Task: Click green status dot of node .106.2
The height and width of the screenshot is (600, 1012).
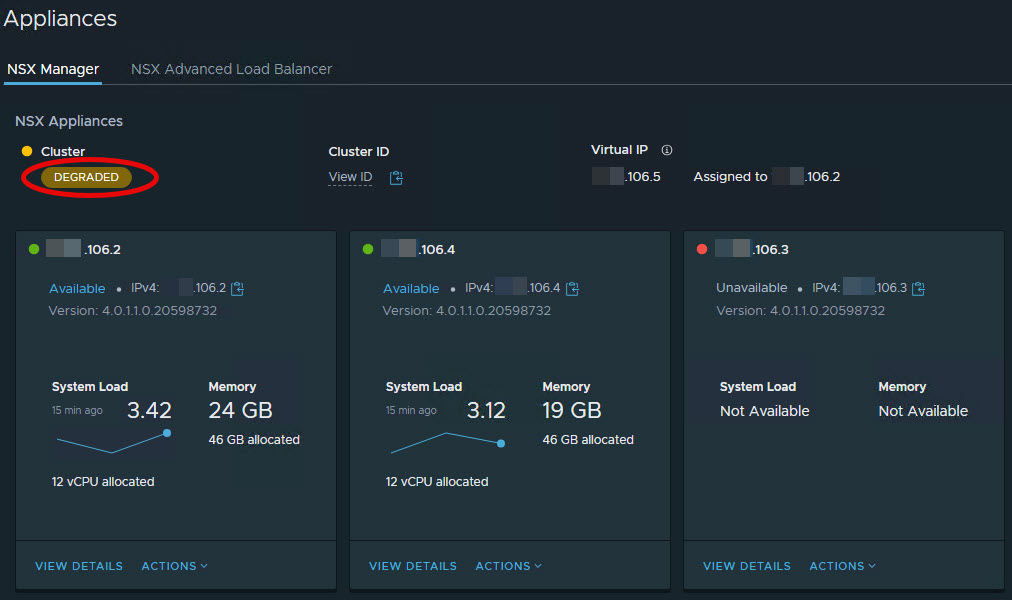Action: tap(34, 249)
